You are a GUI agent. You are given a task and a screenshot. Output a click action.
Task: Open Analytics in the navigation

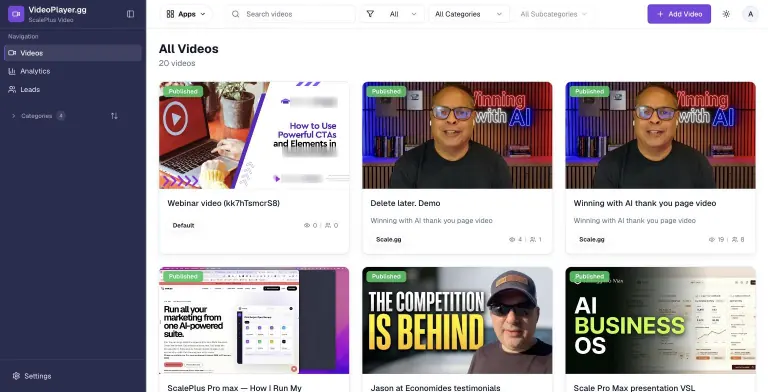[72, 71]
